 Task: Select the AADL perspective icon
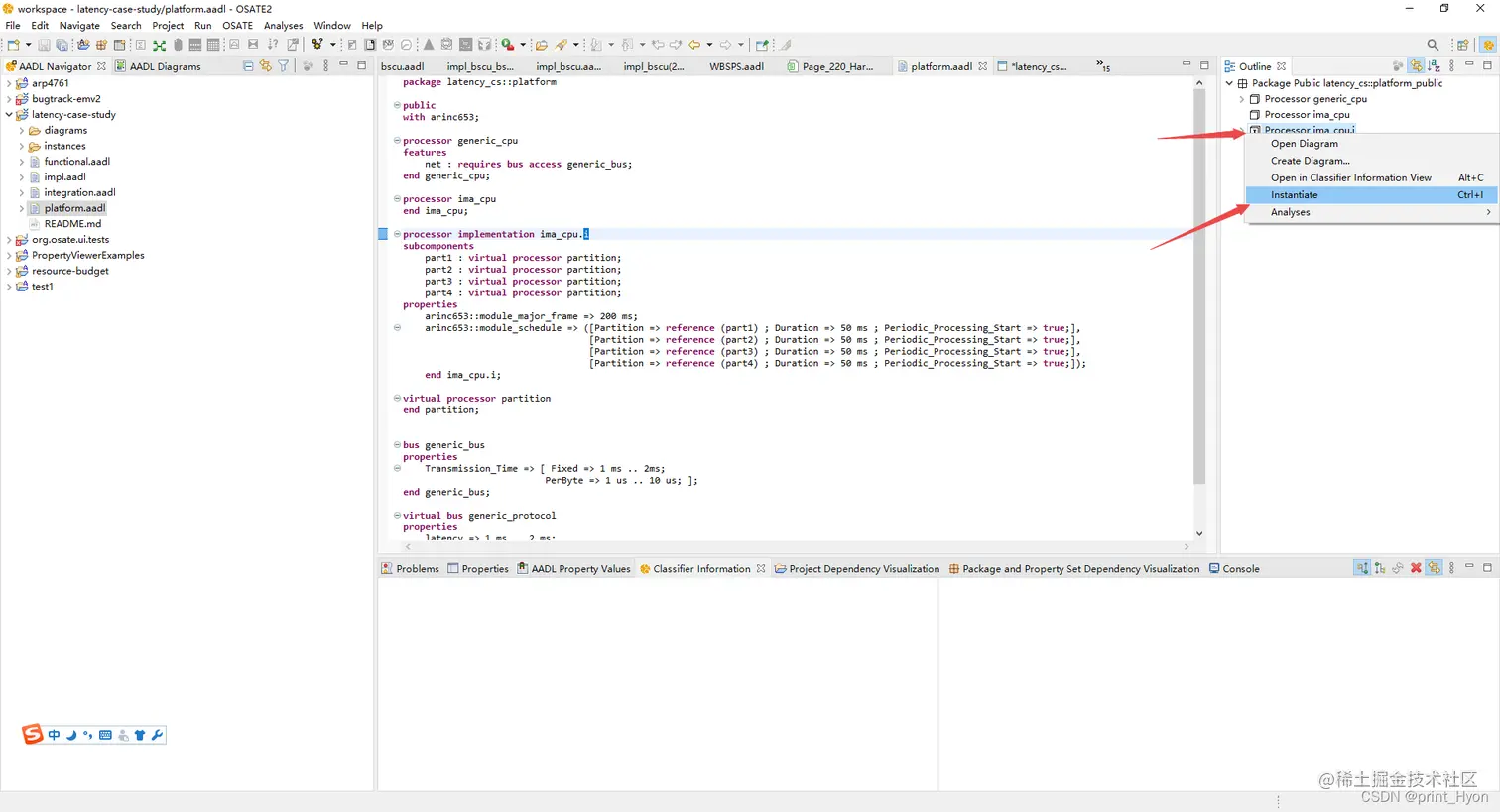[x=1488, y=45]
